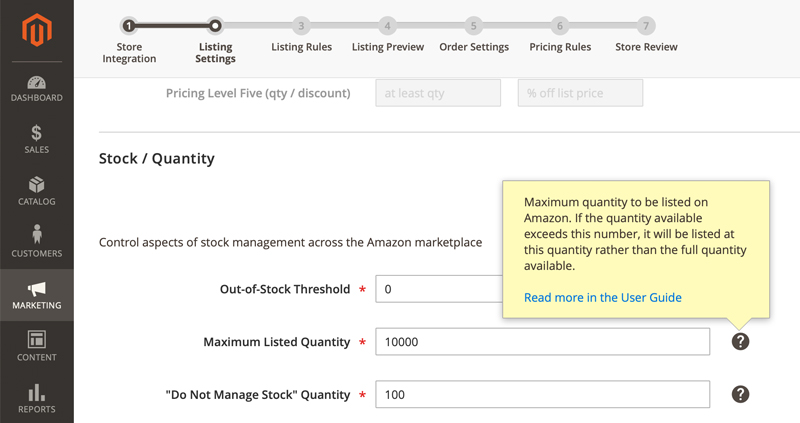Jump to step 5 Order Settings
The image size is (800, 423).
(473, 26)
